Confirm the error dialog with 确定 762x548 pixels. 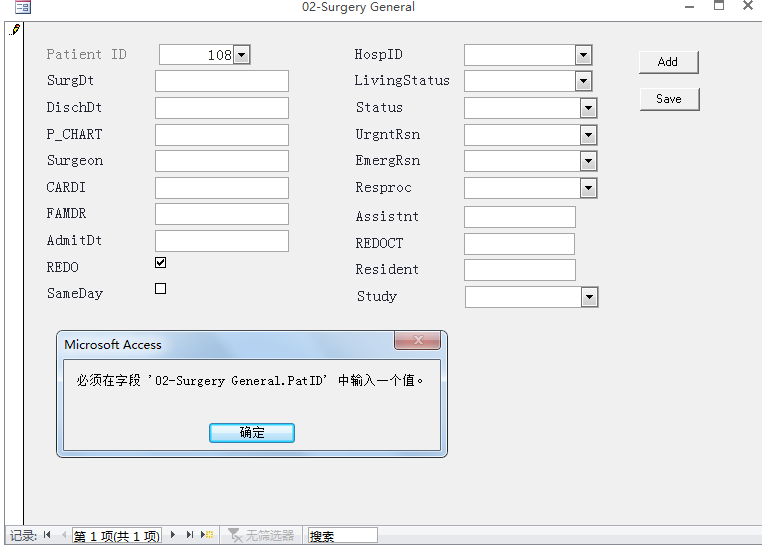tap(252, 433)
